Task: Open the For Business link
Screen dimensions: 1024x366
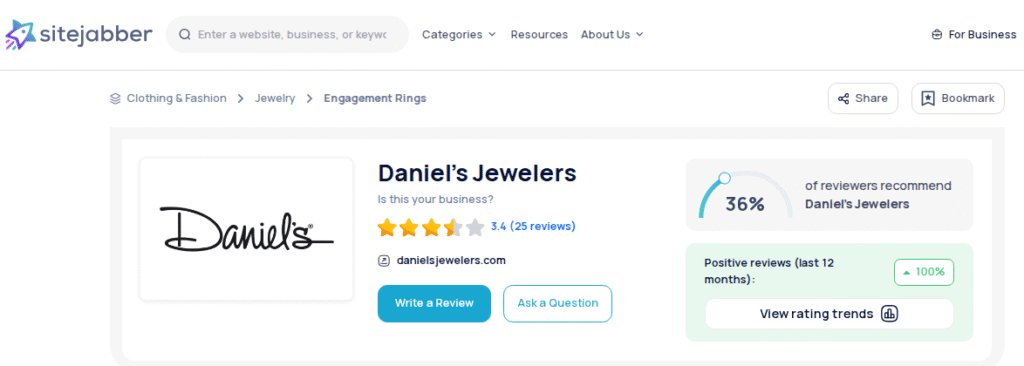Action: click(x=974, y=35)
